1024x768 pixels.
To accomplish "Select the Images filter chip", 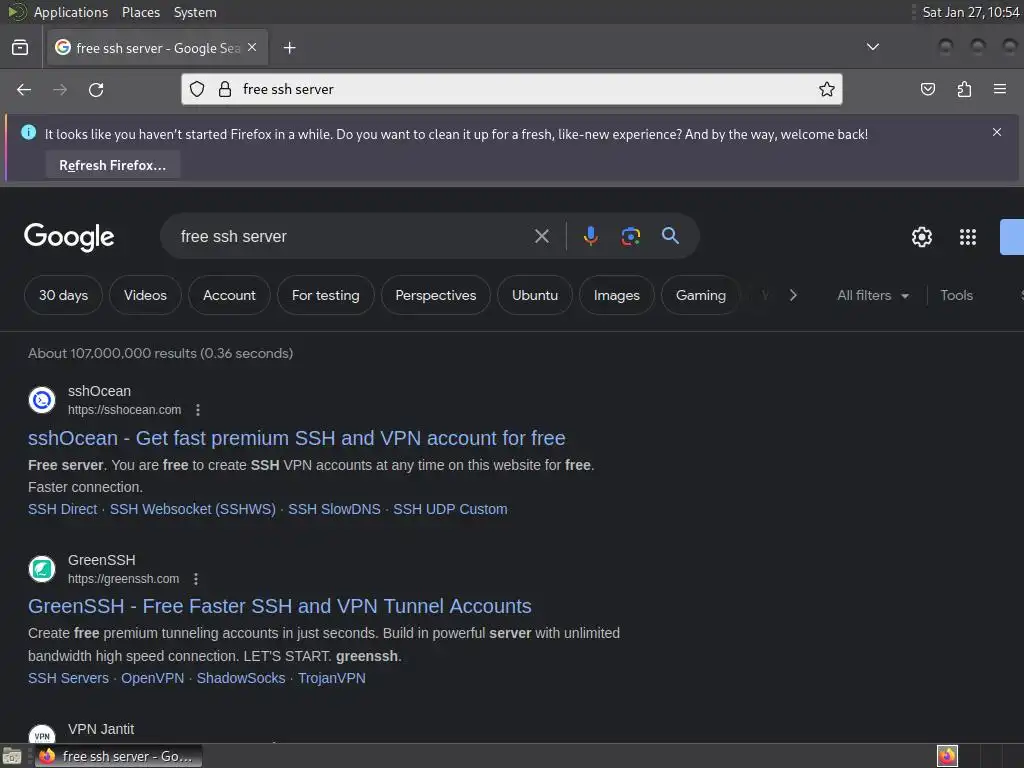I will tap(616, 295).
